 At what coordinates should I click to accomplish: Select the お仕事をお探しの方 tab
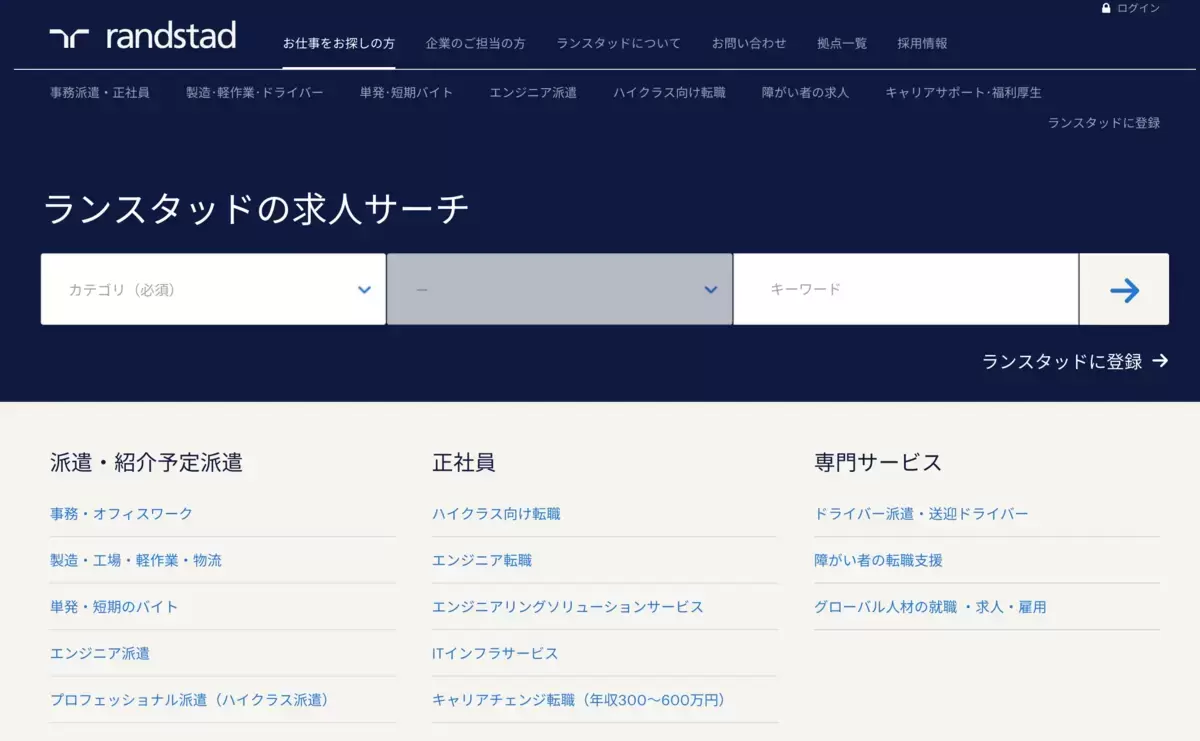[339, 44]
